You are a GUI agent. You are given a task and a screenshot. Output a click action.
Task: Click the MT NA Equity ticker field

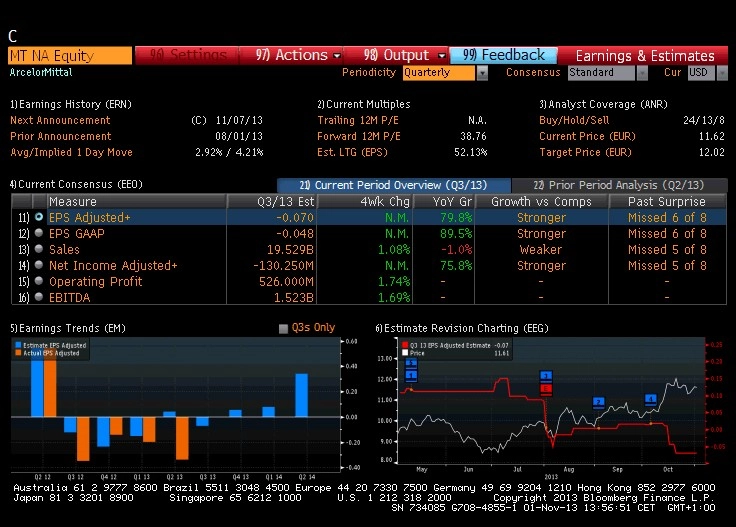[x=70, y=55]
